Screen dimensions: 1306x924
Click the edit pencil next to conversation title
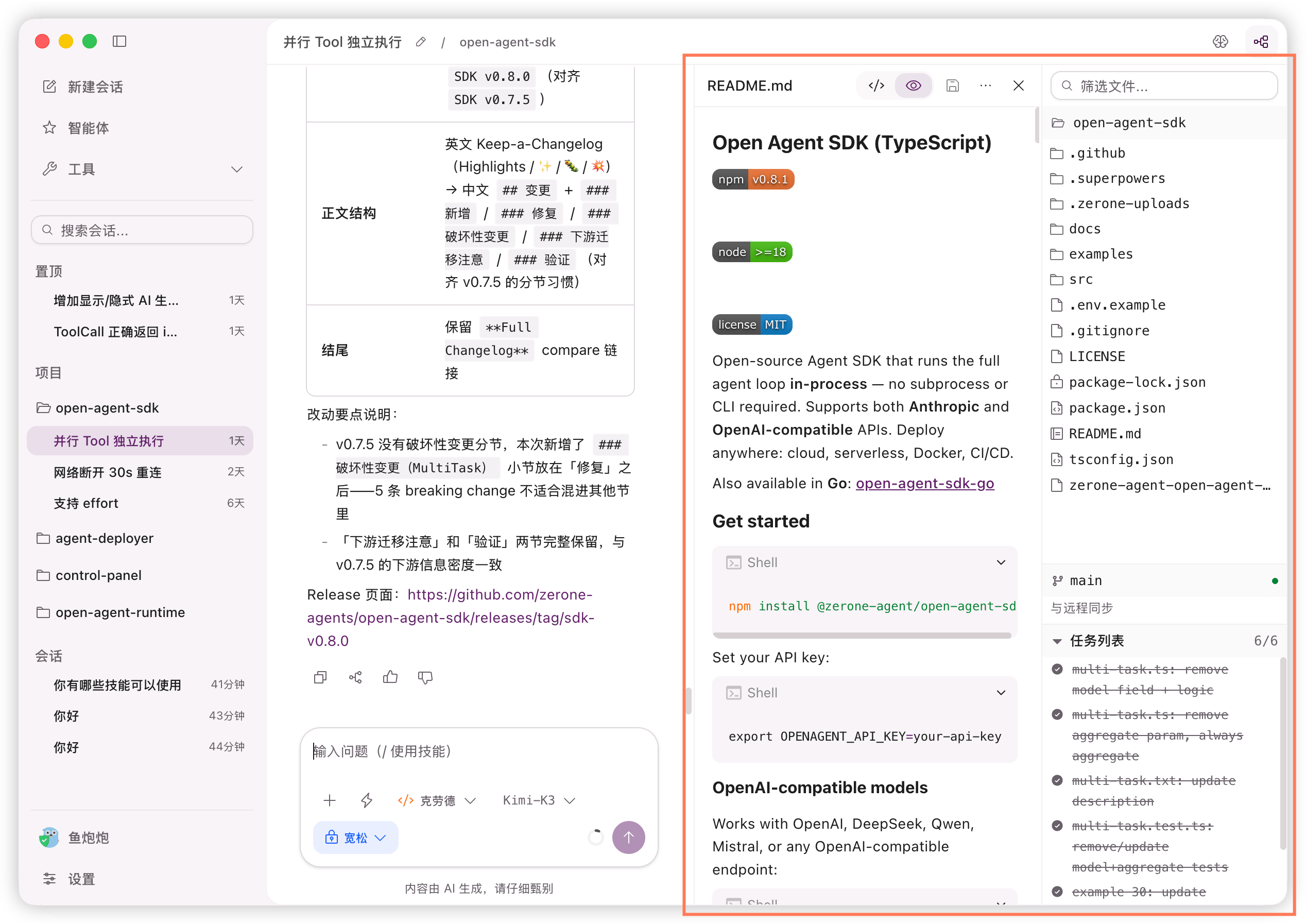[x=421, y=42]
